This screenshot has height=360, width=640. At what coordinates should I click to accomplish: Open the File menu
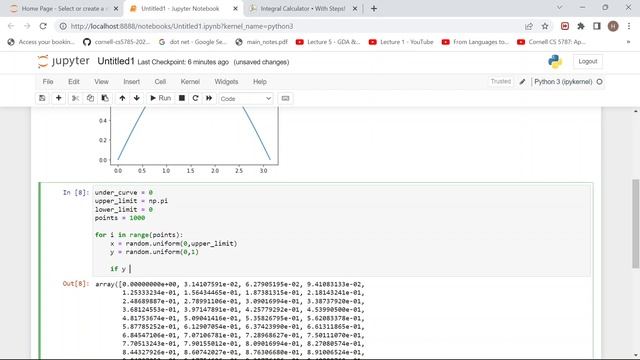pos(48,82)
